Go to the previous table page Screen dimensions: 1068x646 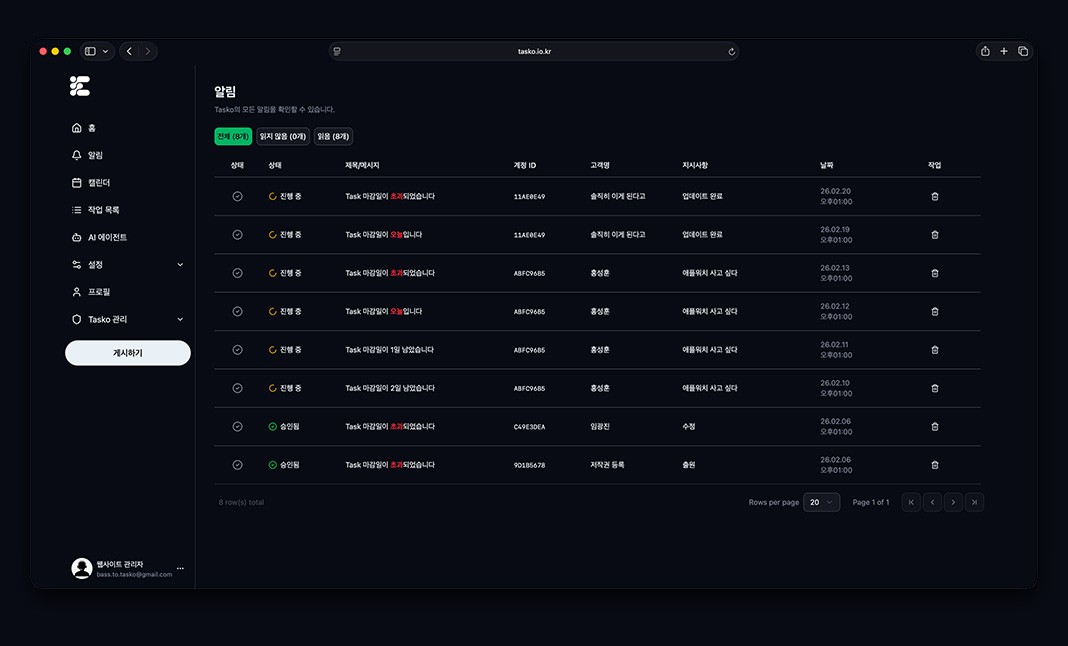[x=932, y=502]
